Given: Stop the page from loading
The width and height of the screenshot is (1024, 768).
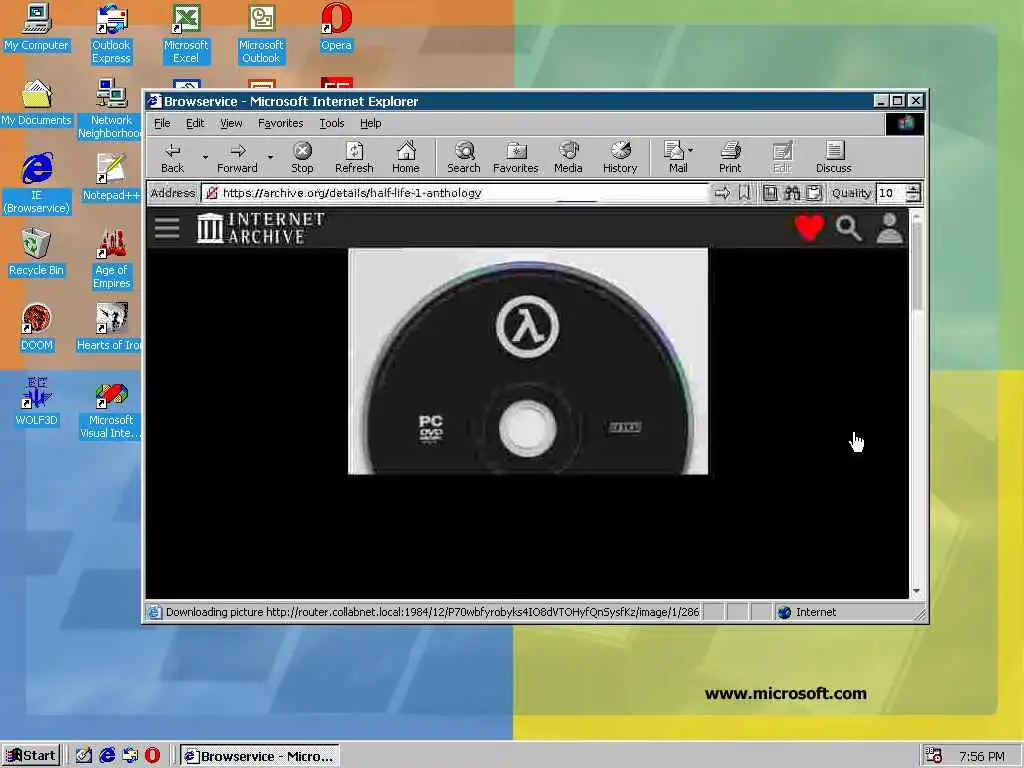Looking at the screenshot, I should 302,158.
